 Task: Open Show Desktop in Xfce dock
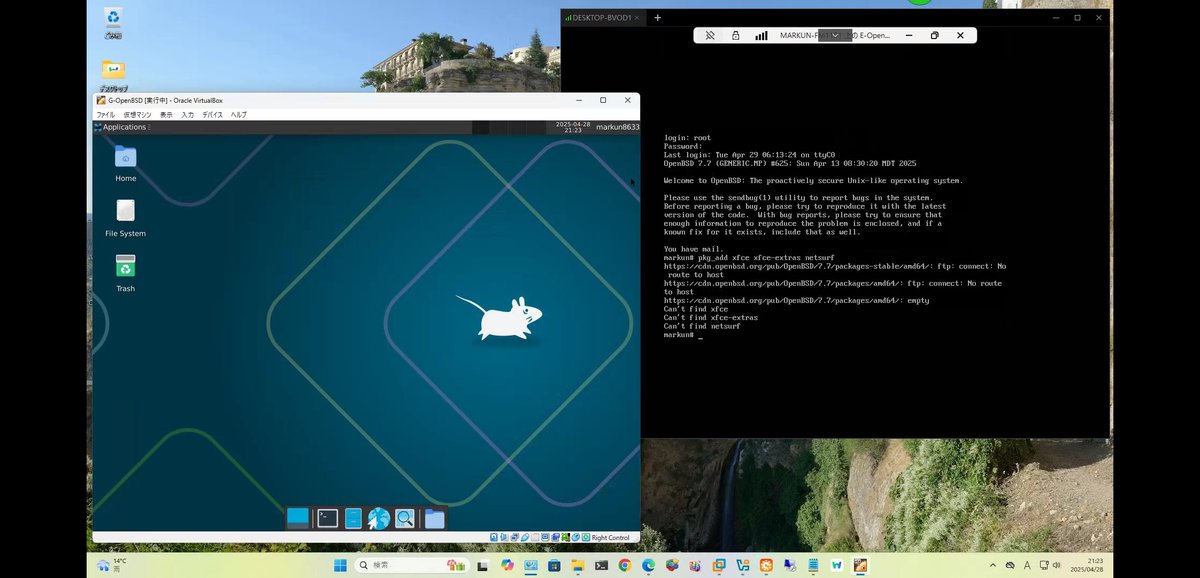[x=298, y=517]
